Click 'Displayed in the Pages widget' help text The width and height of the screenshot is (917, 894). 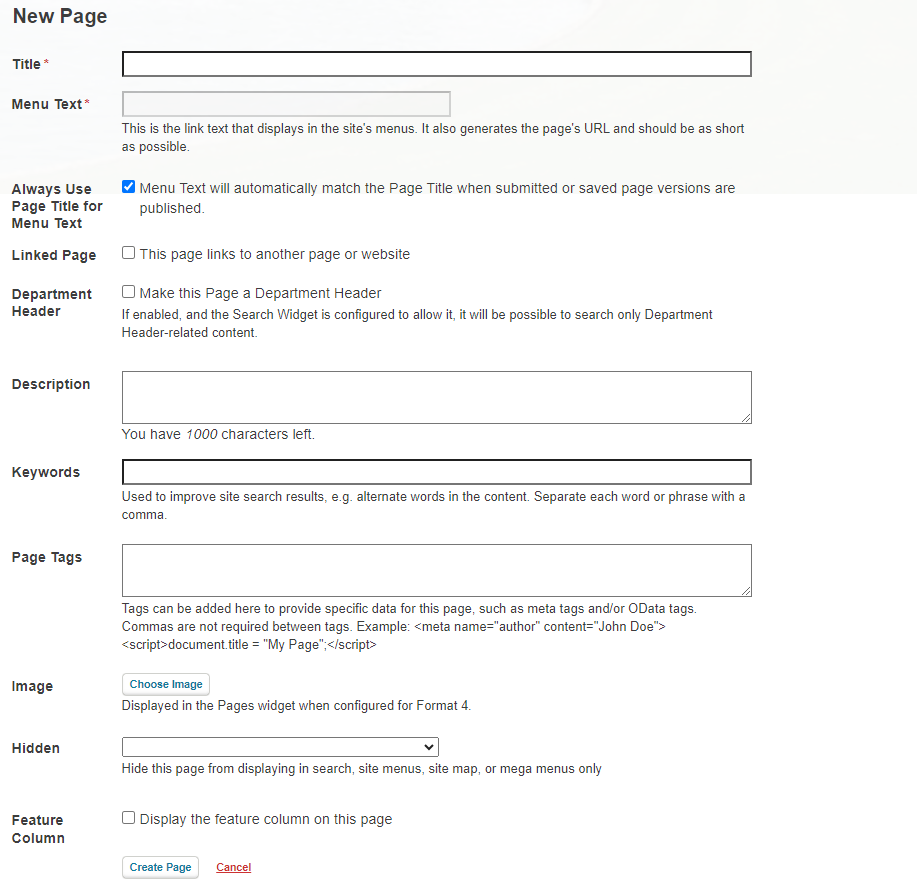click(x=296, y=706)
